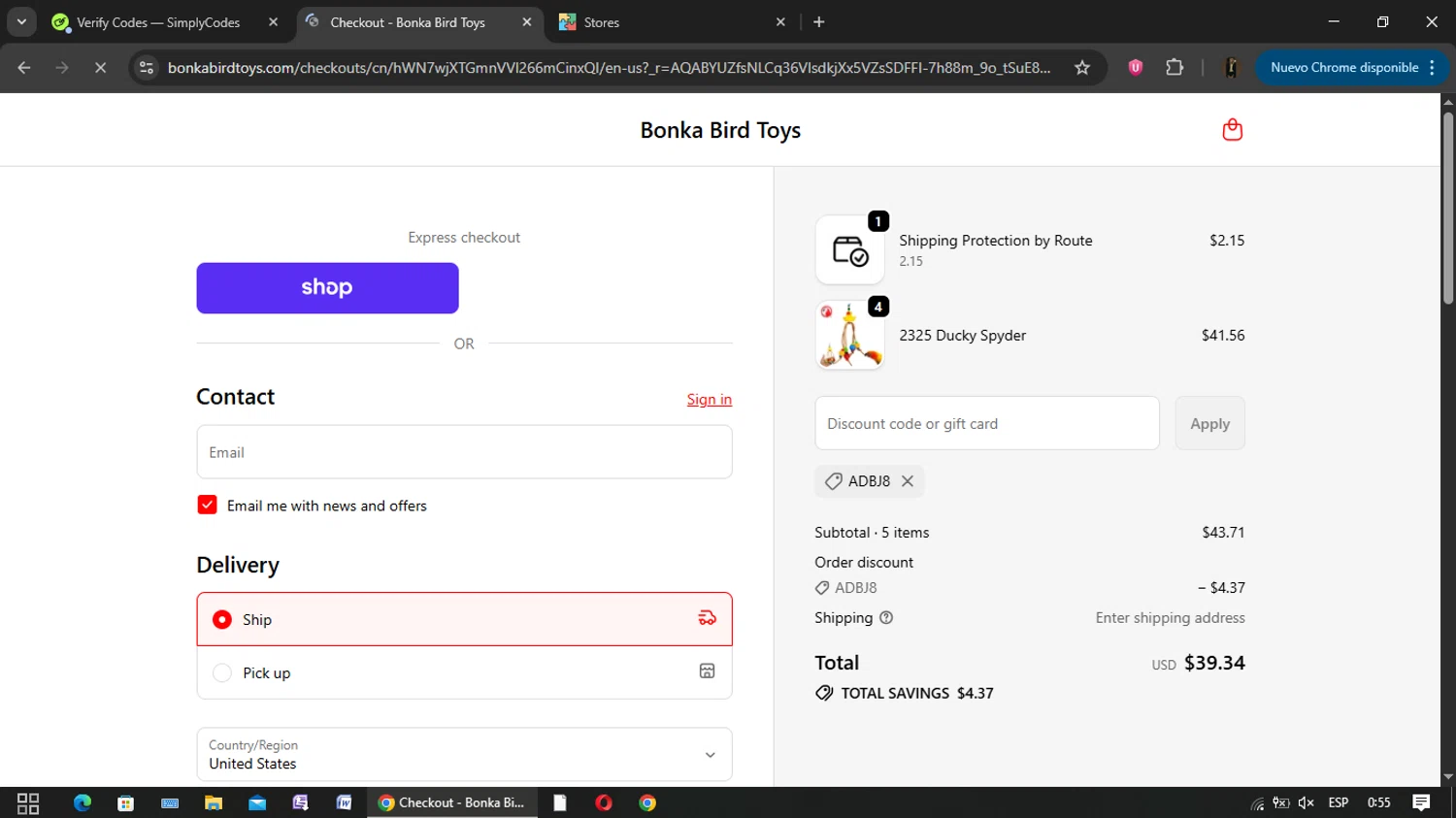1456x818 pixels.
Task: Click the 2325 Ducky Spyder thumbnail
Action: (849, 336)
